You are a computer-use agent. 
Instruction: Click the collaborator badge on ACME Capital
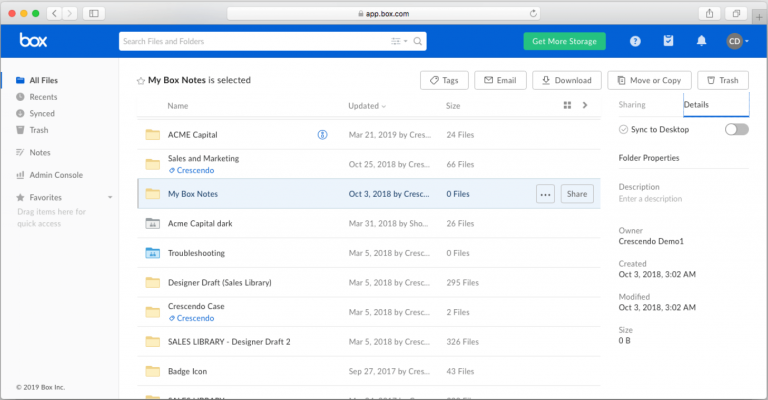pyautogui.click(x=323, y=134)
